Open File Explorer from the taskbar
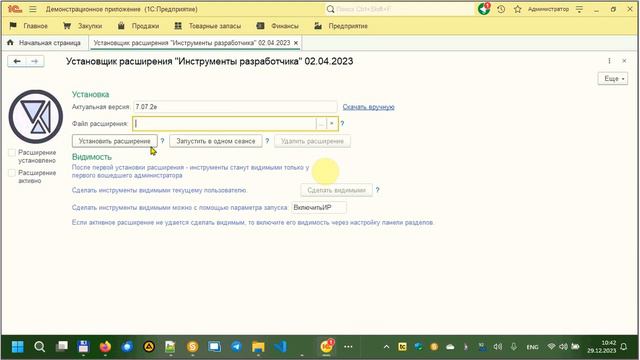Image resolution: width=640 pixels, height=360 pixels. [258, 347]
